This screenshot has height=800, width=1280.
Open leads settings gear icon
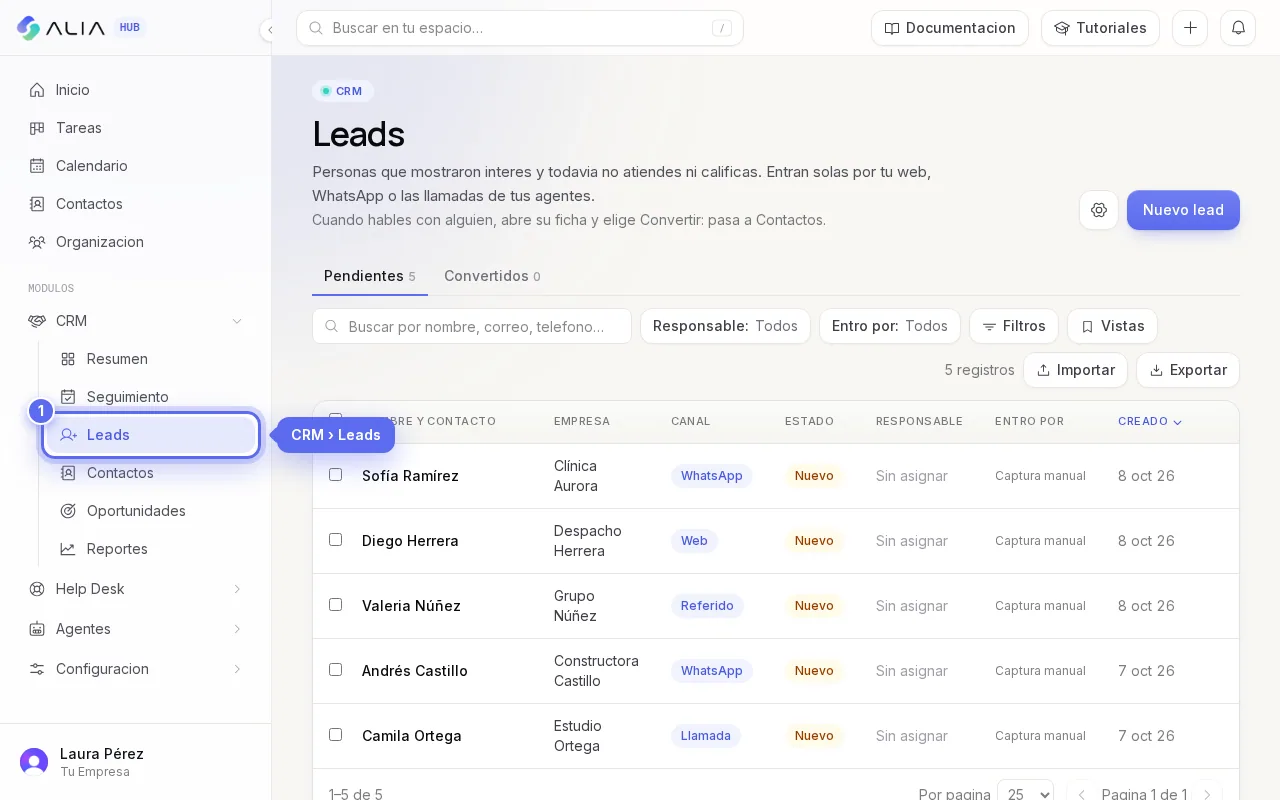(1099, 210)
